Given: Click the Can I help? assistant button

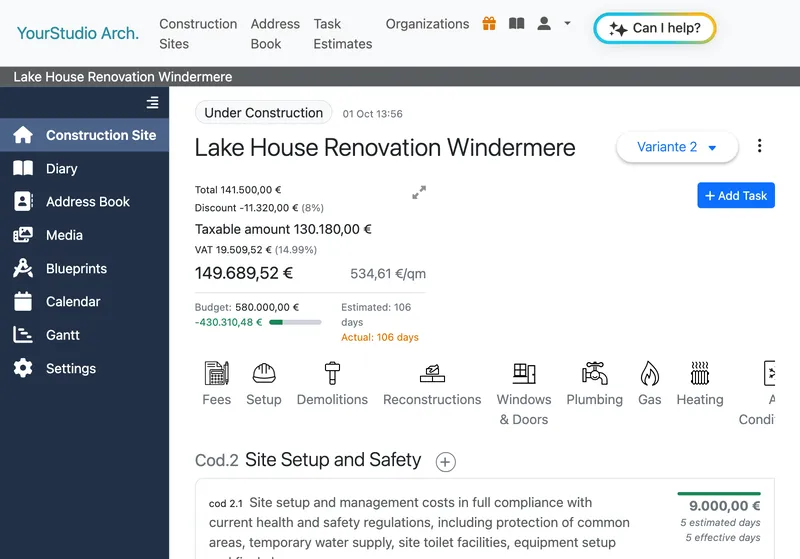Looking at the screenshot, I should click(x=655, y=28).
